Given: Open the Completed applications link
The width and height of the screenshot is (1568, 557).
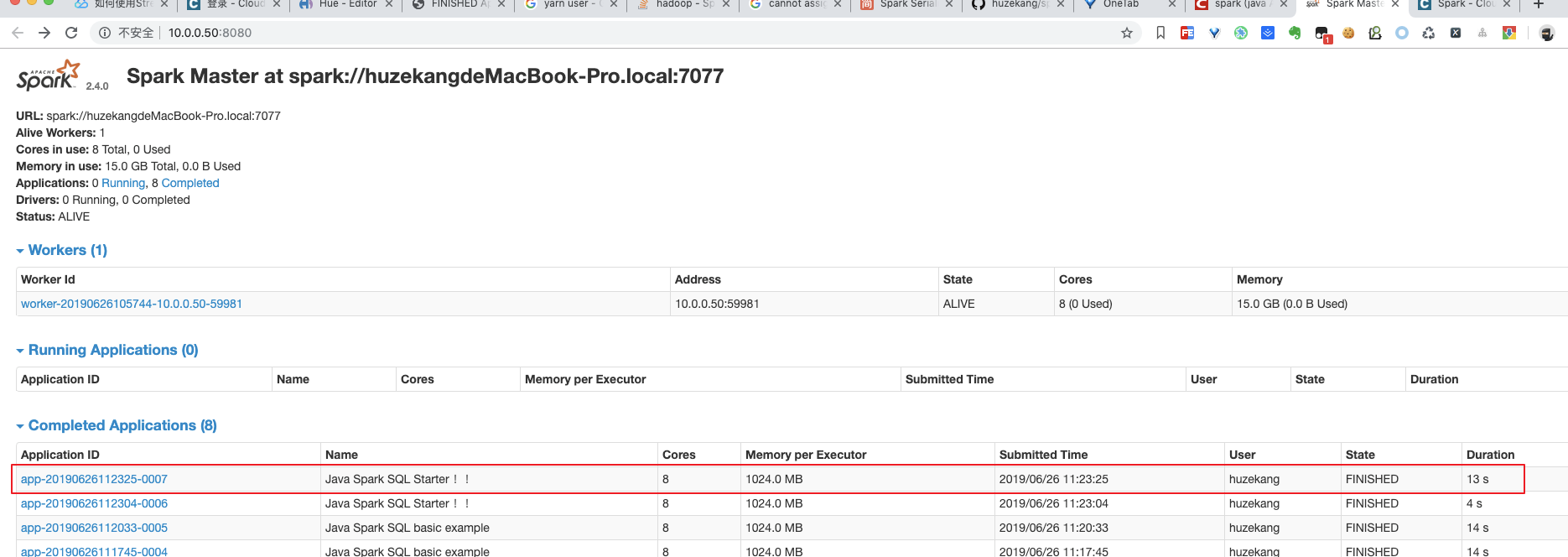Looking at the screenshot, I should (x=190, y=183).
